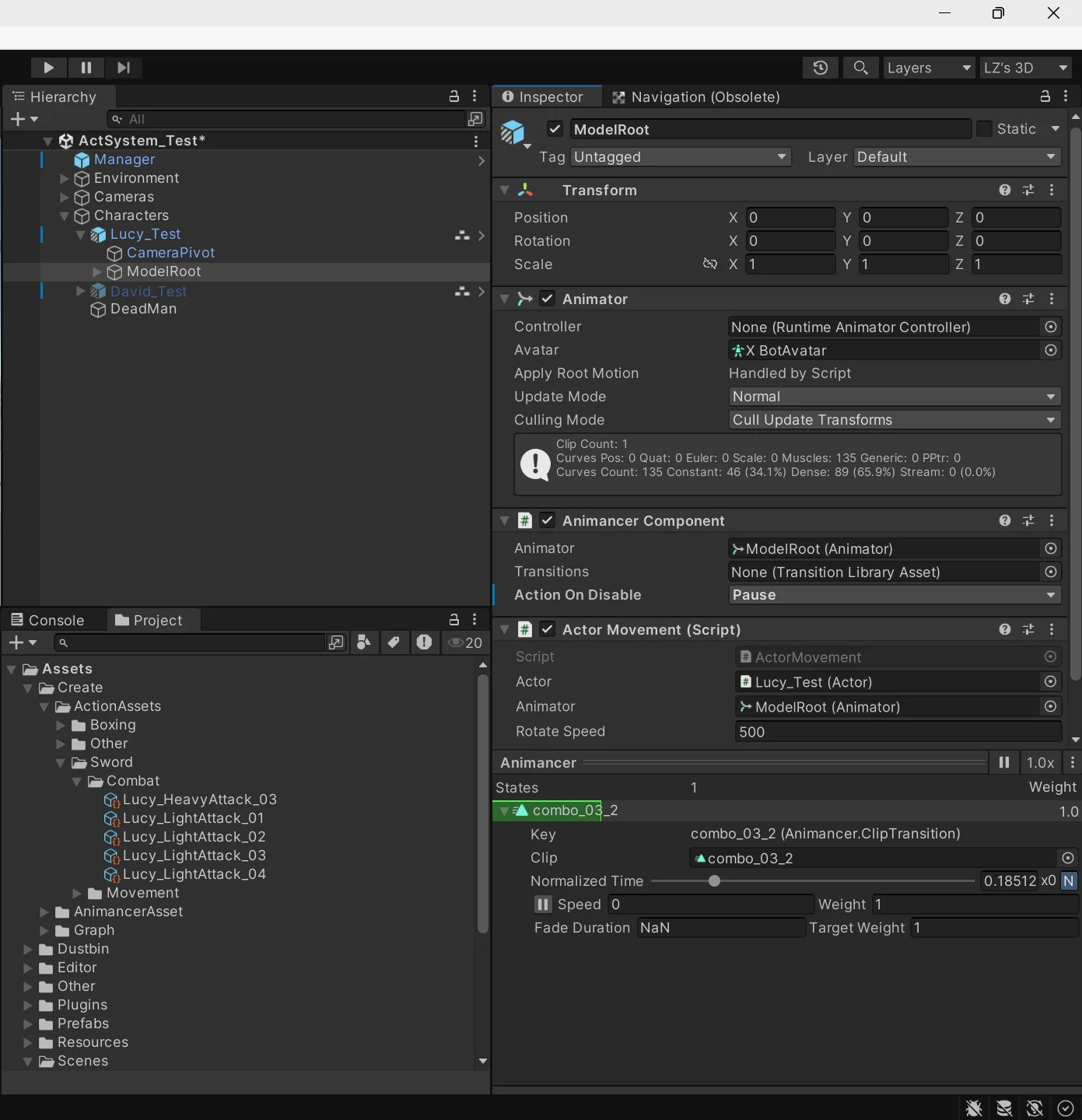Open the Layers dropdown button
This screenshot has height=1120, width=1082.
[929, 68]
